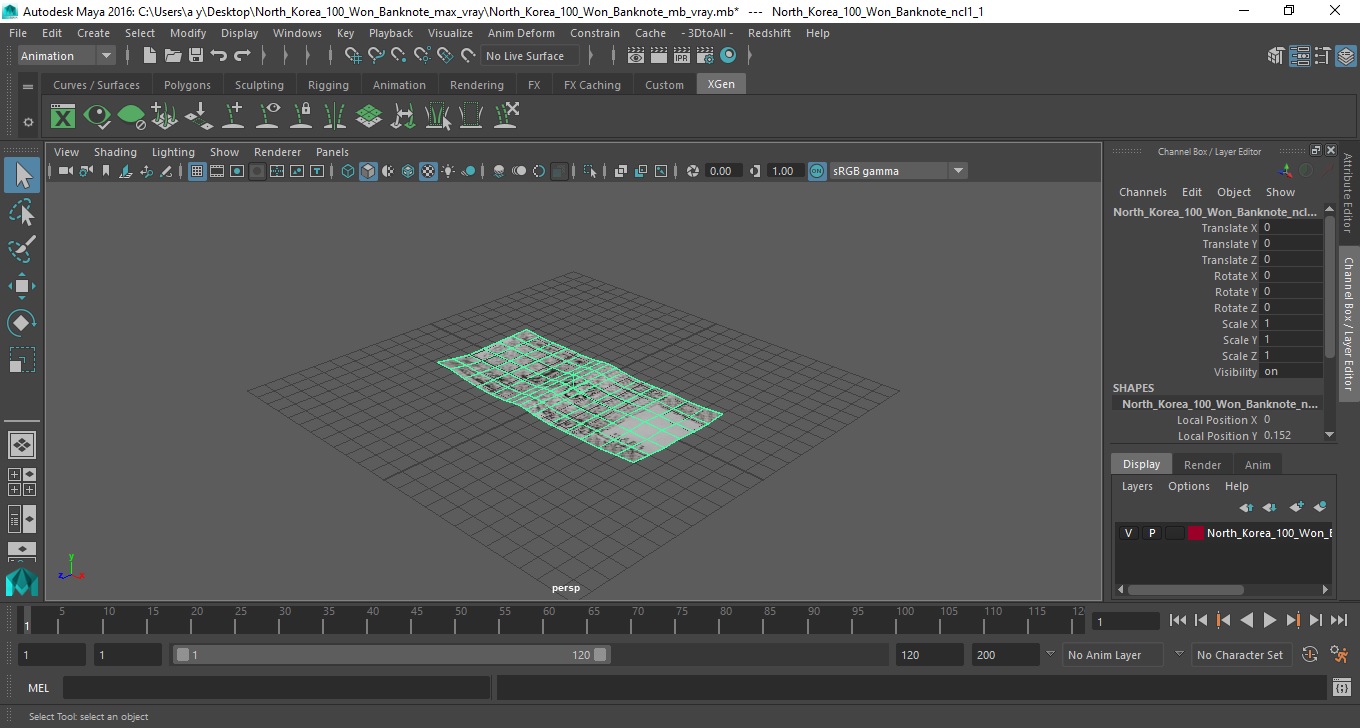This screenshot has width=1360, height=728.
Task: Open the Animation menu set dropdown
Action: click(x=67, y=56)
